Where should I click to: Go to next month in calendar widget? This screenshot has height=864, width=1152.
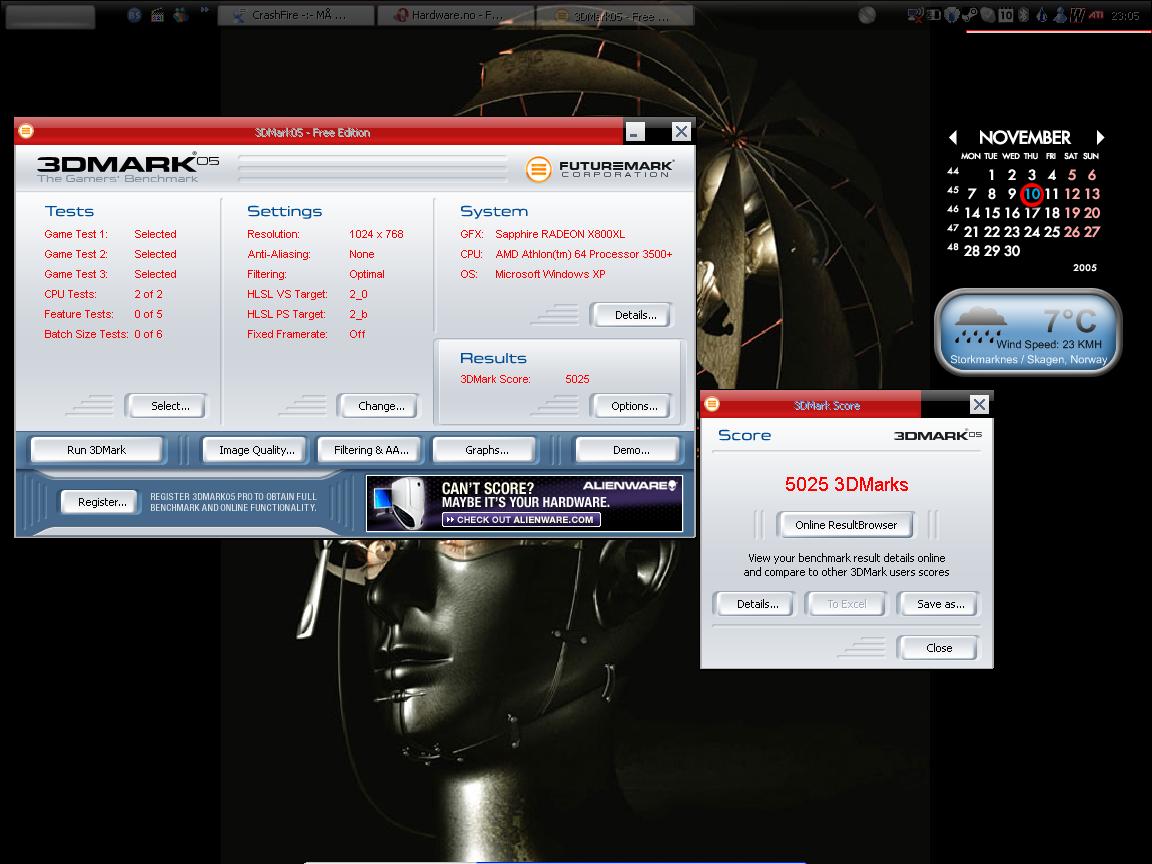point(1100,137)
